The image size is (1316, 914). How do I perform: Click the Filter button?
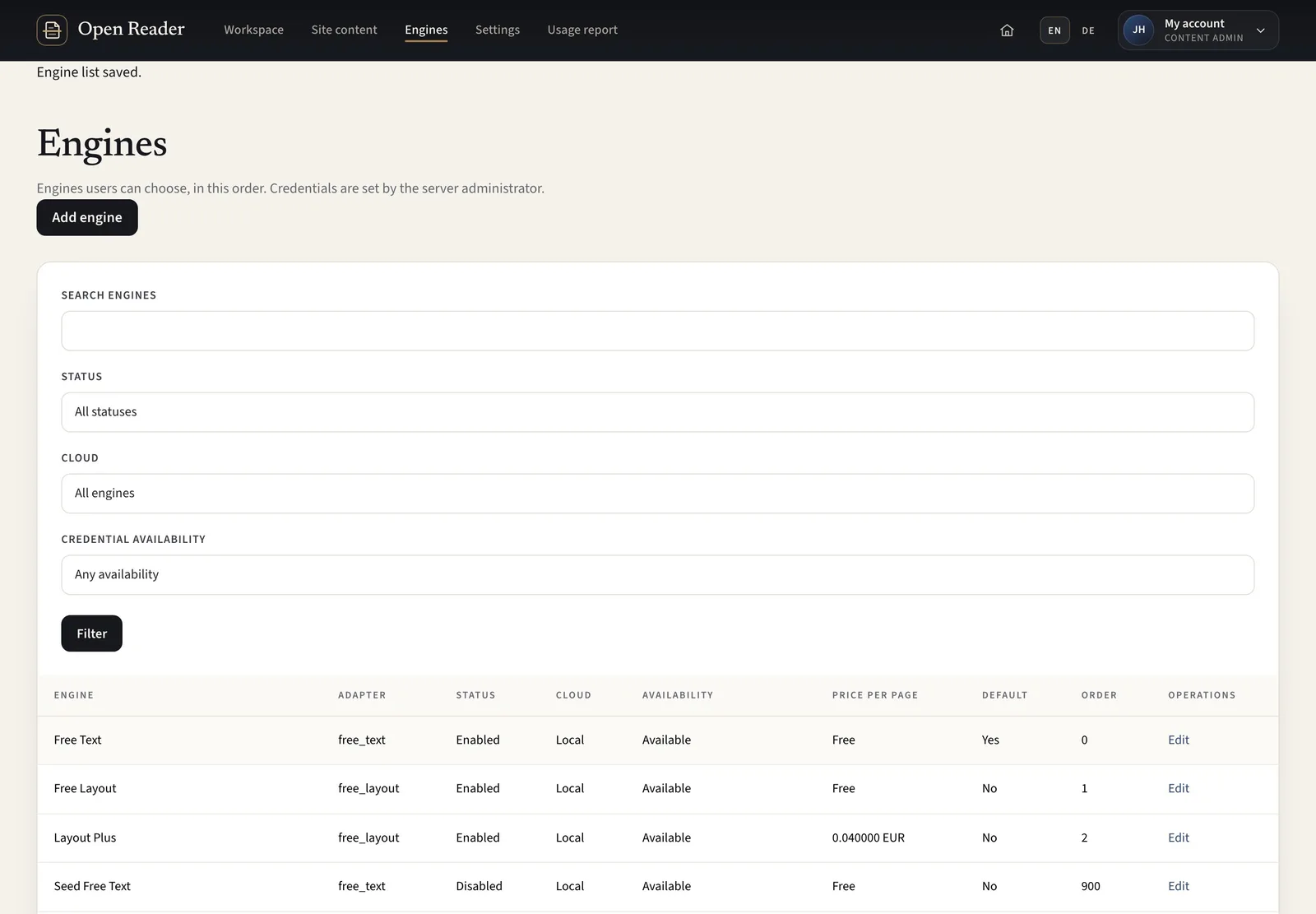[91, 633]
